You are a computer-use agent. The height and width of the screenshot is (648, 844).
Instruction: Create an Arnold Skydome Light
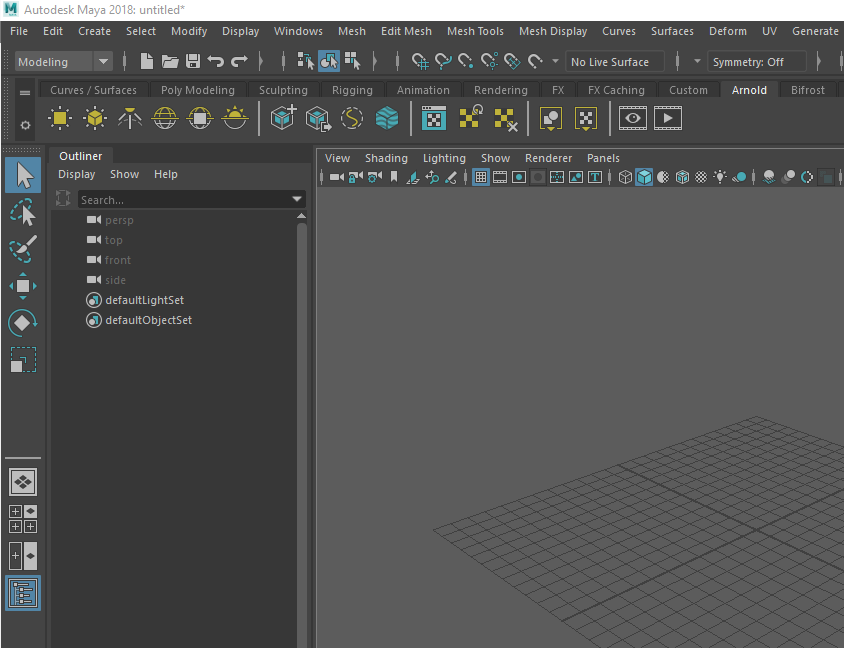[165, 118]
